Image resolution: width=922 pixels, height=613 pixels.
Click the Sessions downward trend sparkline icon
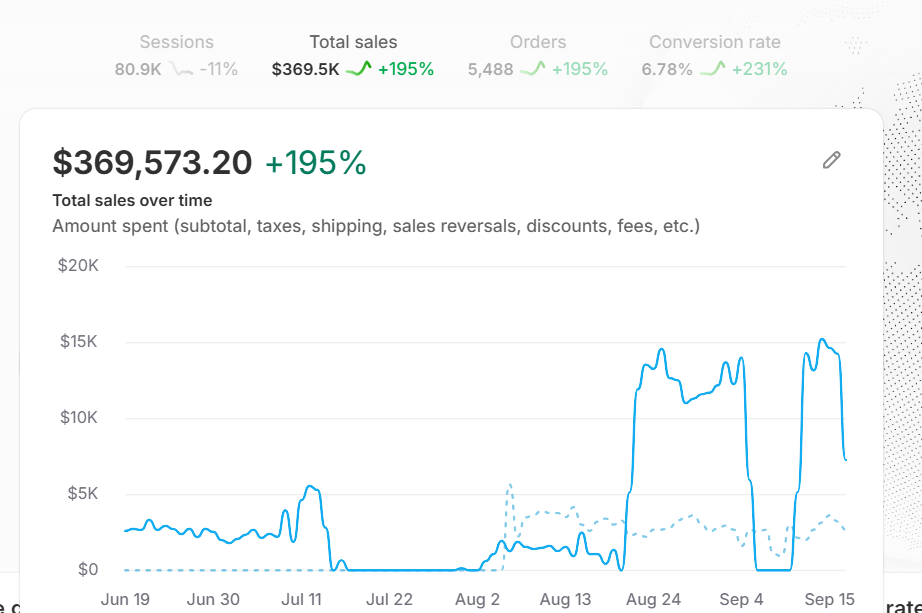[x=181, y=69]
